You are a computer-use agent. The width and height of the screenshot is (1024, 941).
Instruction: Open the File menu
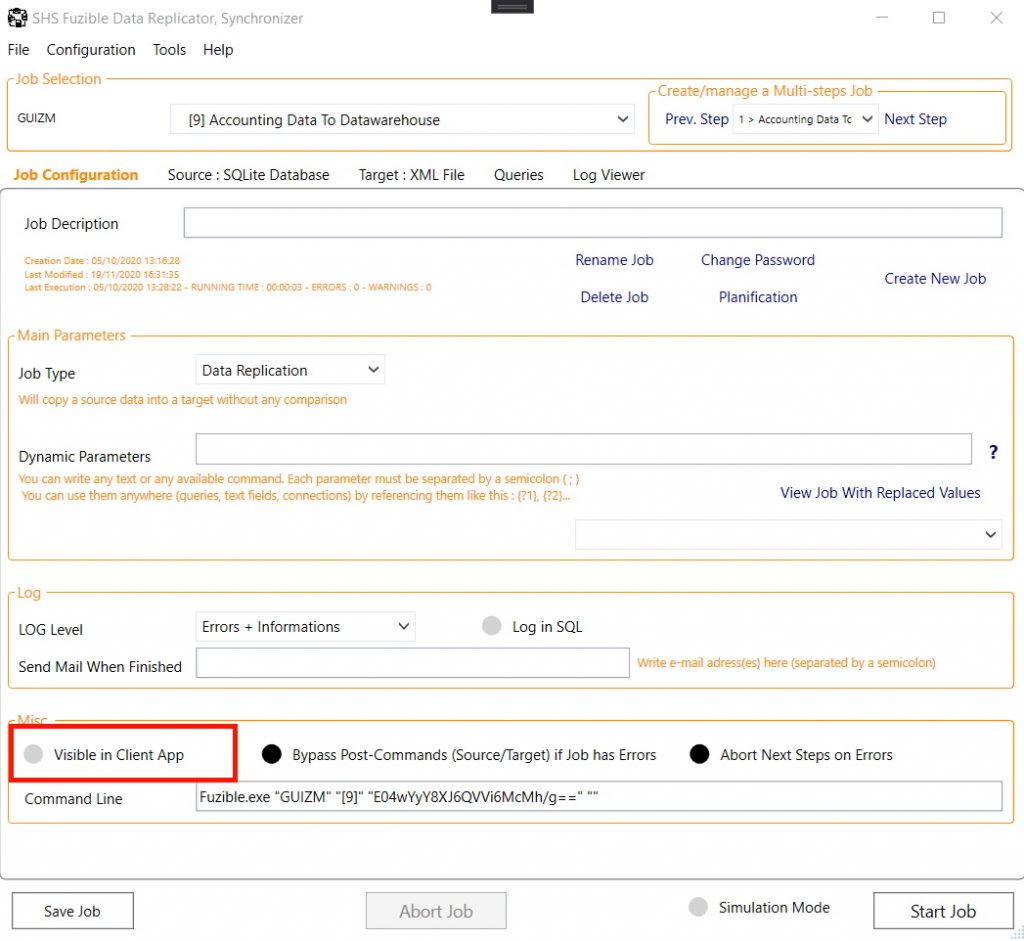tap(18, 50)
